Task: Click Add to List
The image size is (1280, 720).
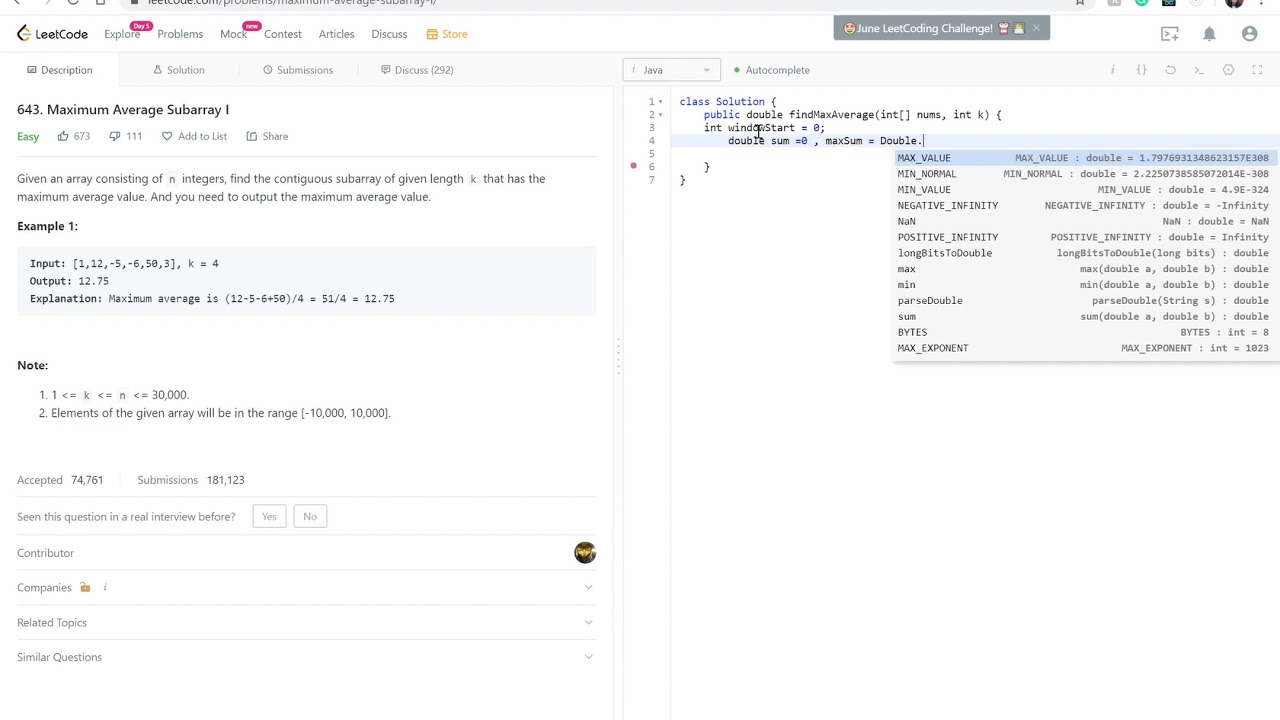Action: coord(194,136)
